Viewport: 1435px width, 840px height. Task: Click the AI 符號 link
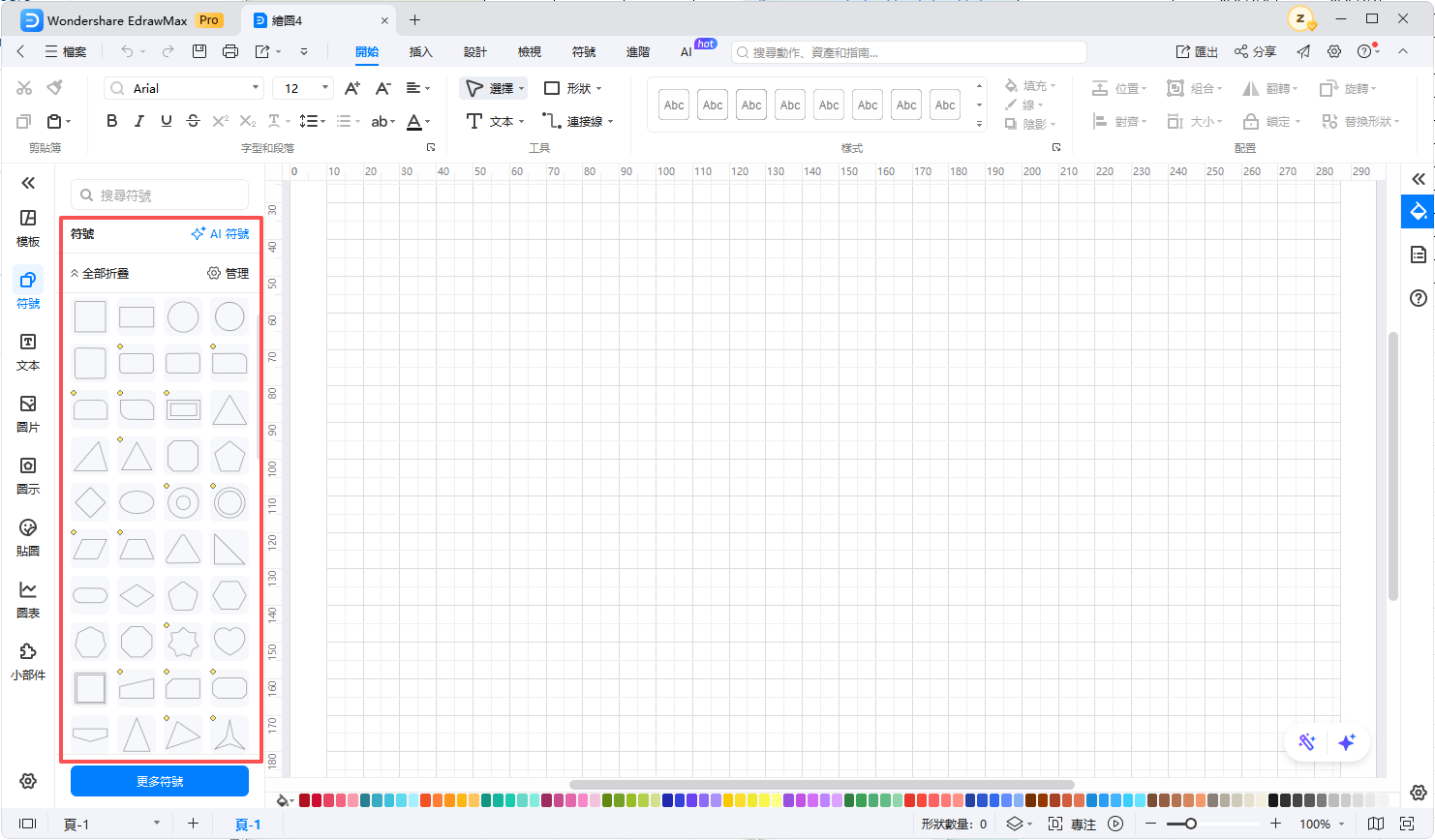click(x=221, y=234)
